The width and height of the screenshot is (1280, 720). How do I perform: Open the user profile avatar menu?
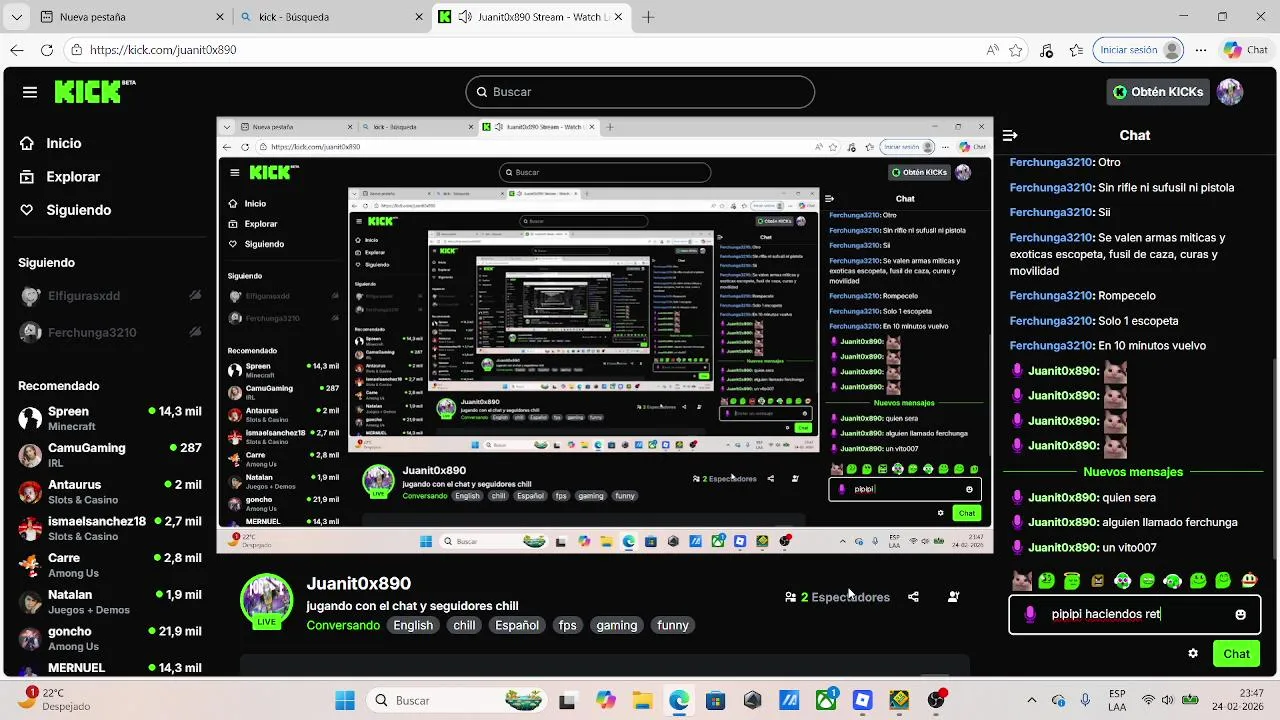(1230, 92)
